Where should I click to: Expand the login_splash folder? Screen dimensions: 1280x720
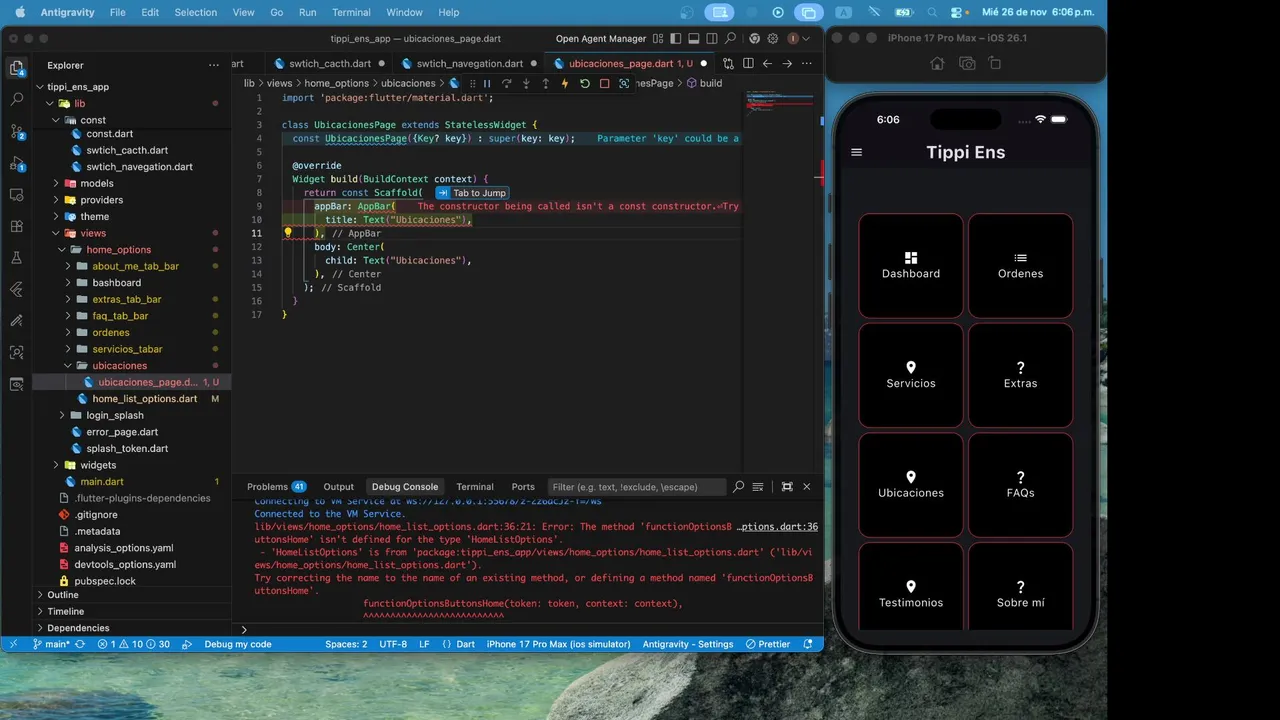click(x=114, y=415)
